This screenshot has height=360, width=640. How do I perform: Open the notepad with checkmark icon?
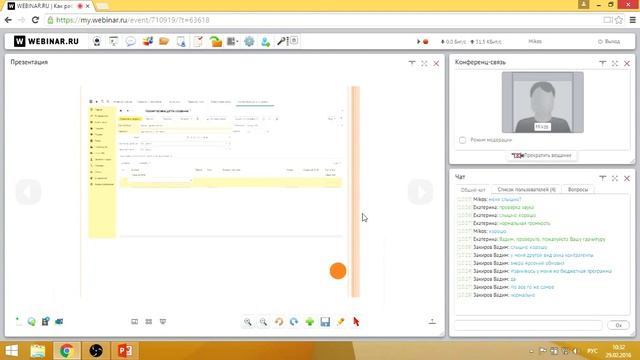(198, 41)
